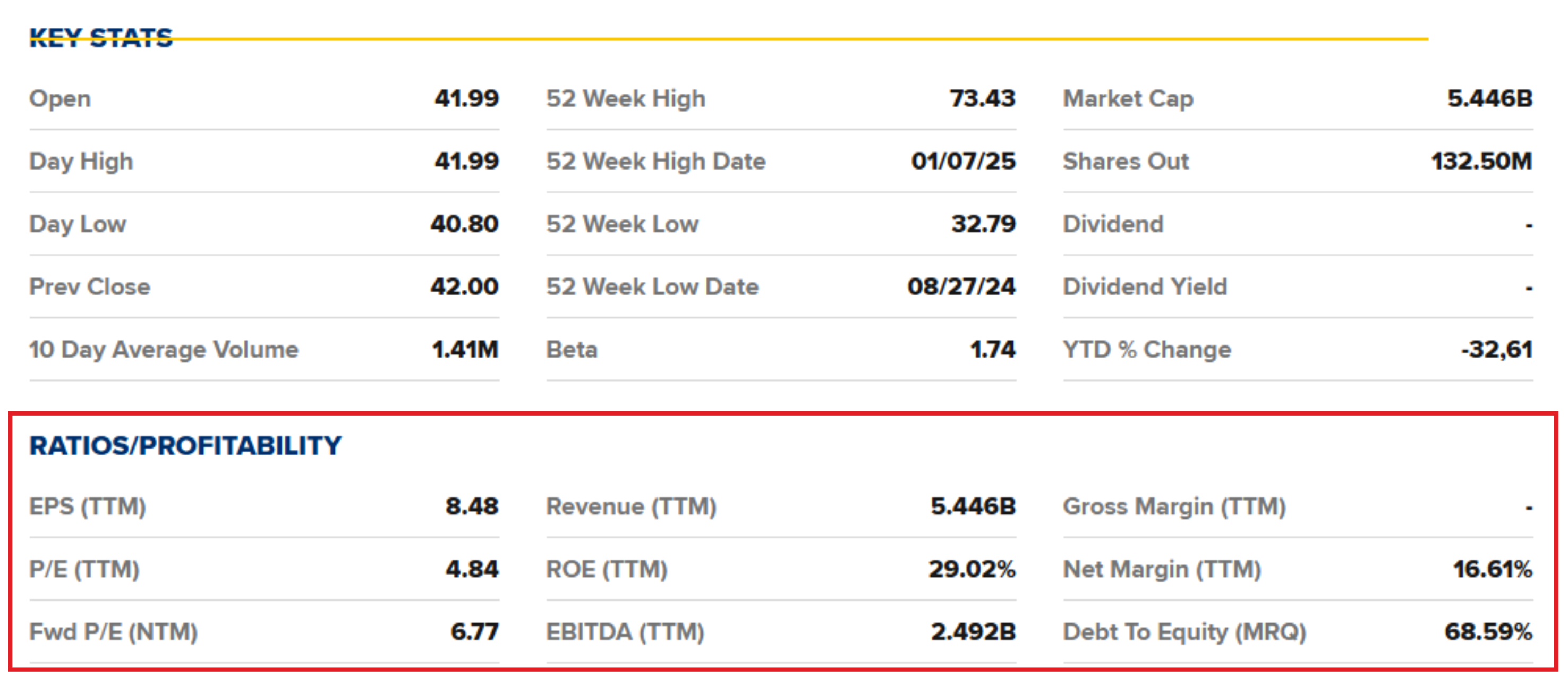Click the 10 Day Average Volume label
The height and width of the screenshot is (684, 1568).
pyautogui.click(x=164, y=350)
